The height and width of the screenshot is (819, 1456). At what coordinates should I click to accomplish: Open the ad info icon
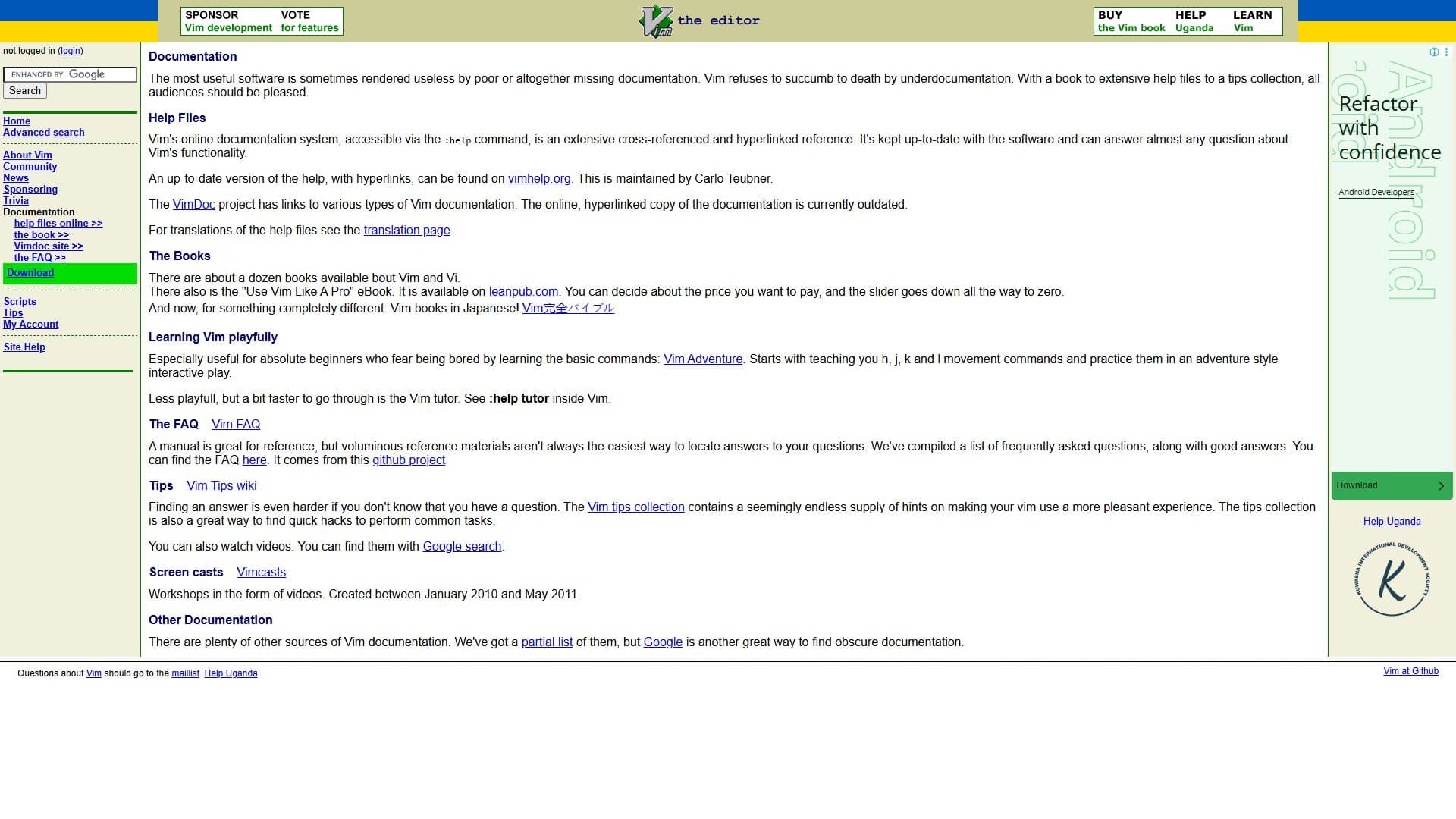point(1434,52)
